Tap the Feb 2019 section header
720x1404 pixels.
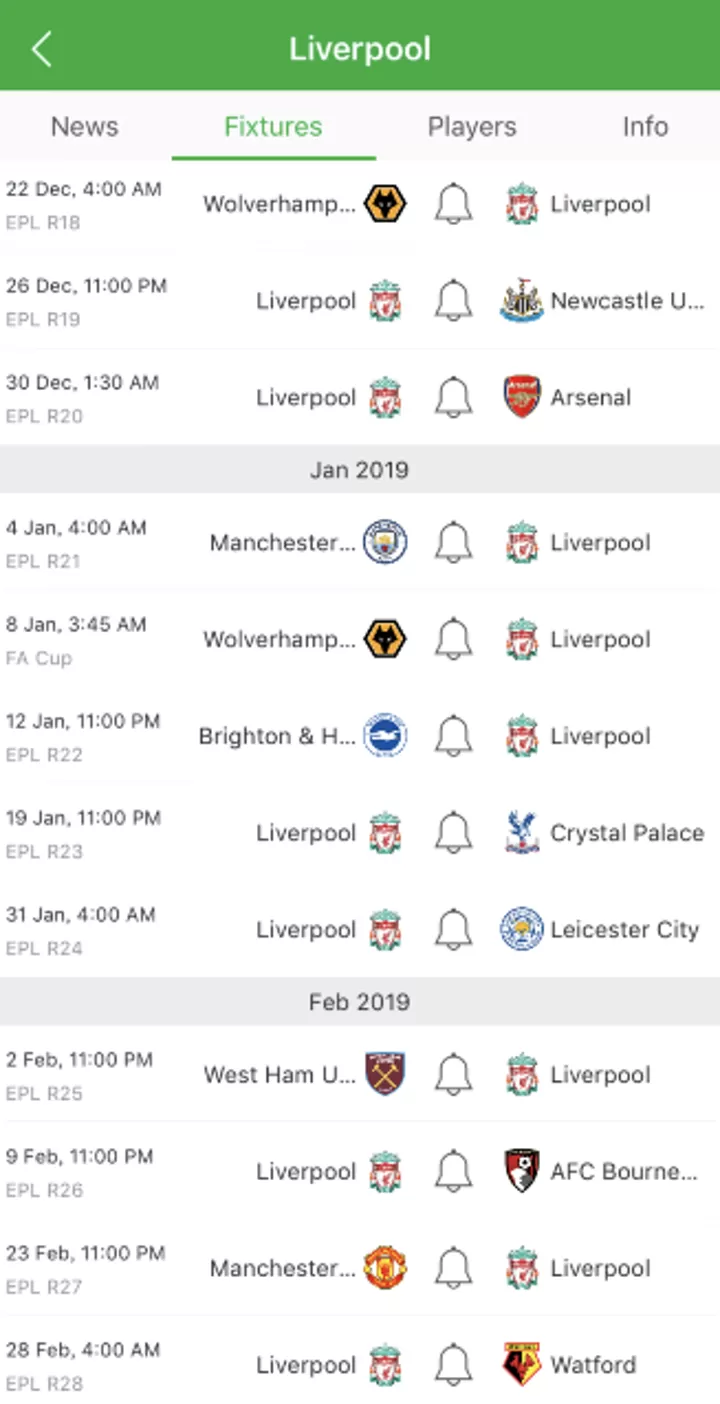tap(360, 1002)
